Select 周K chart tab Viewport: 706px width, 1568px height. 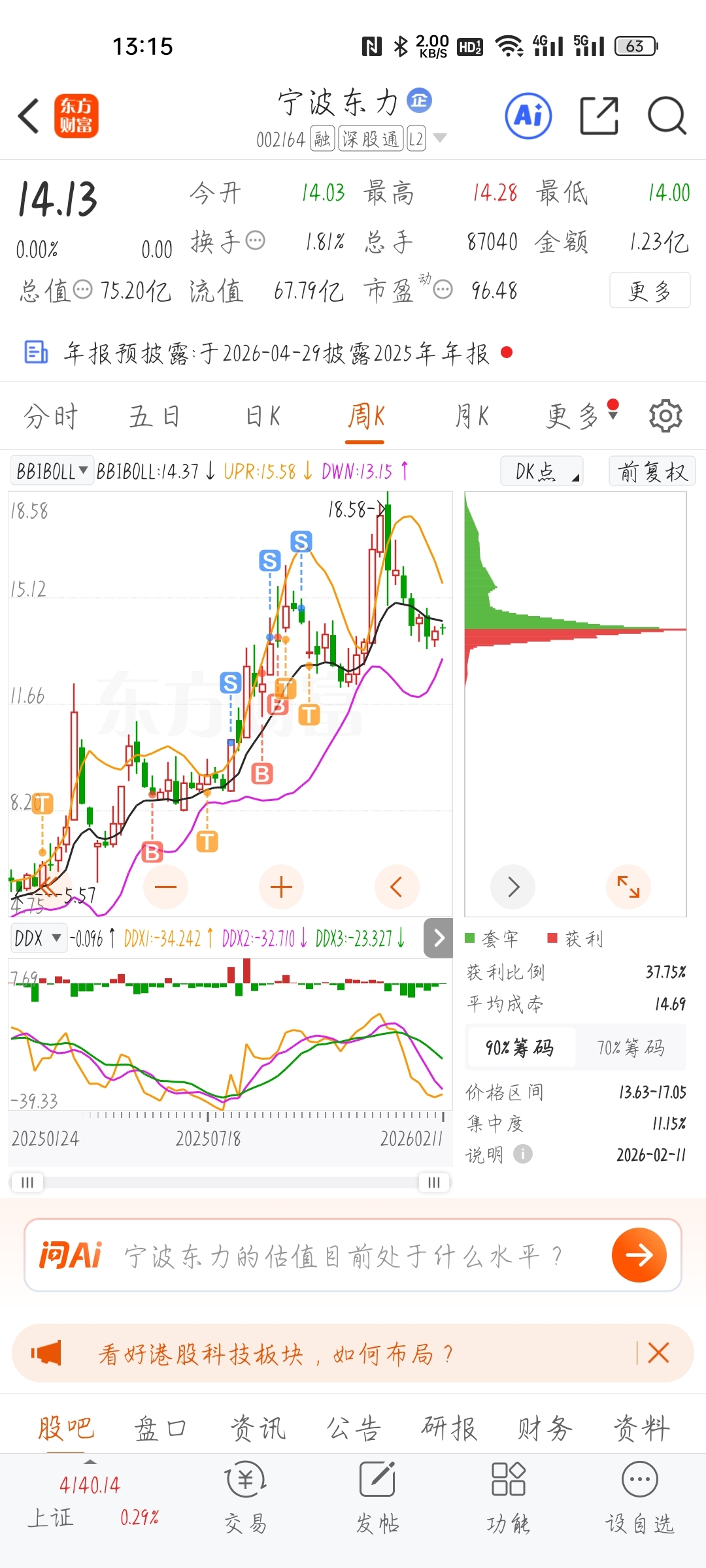[x=366, y=416]
